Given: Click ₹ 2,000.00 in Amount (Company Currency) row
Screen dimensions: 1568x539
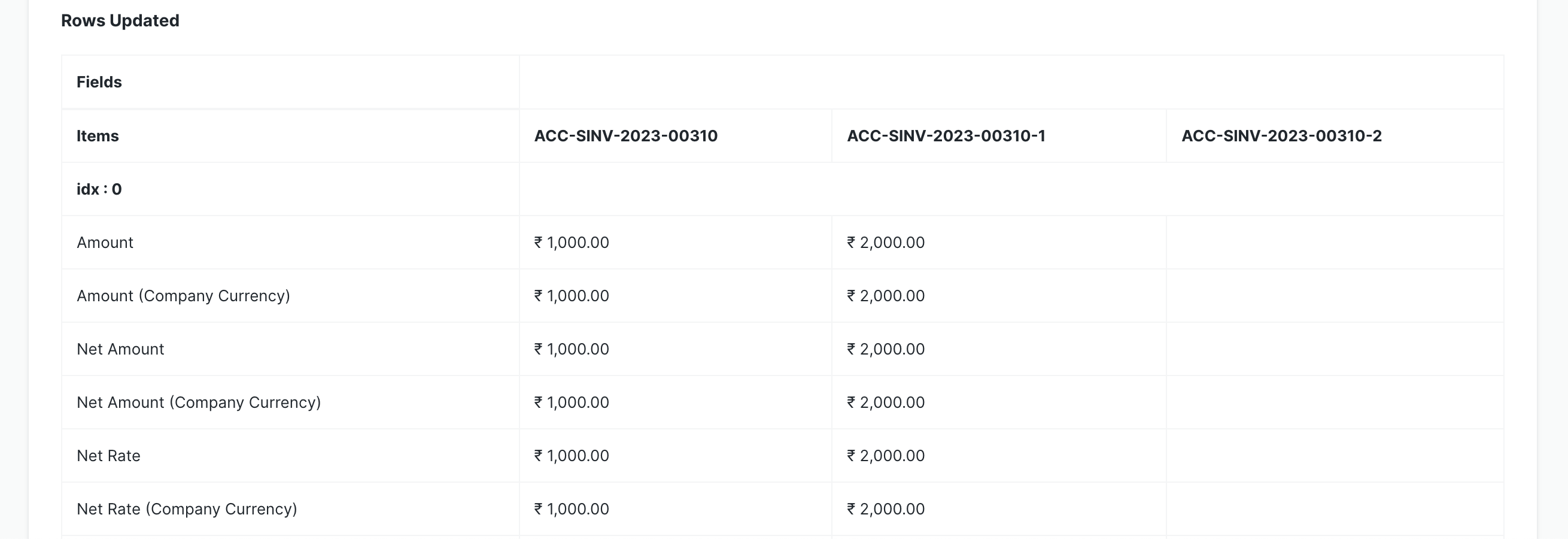Looking at the screenshot, I should (x=886, y=296).
